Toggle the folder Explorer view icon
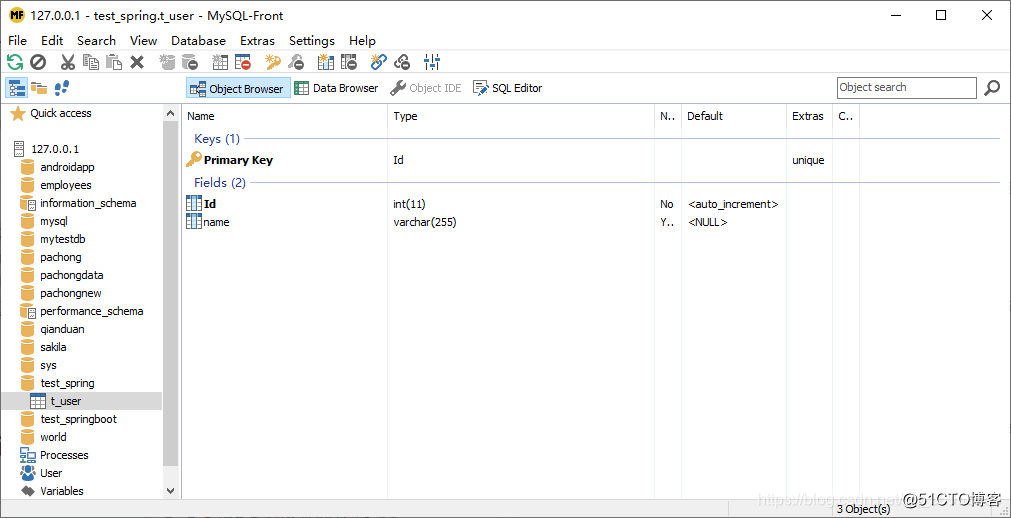1011x518 pixels. pyautogui.click(x=39, y=88)
